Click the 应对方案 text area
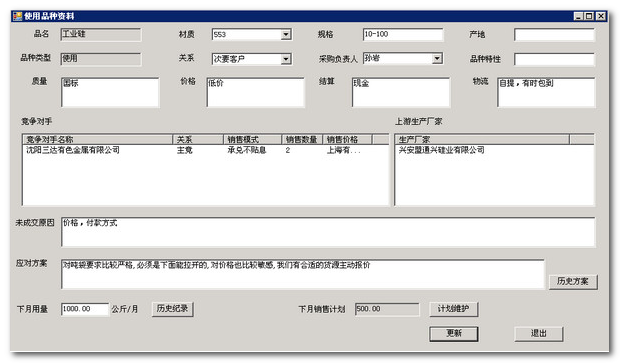The image size is (620, 363). [303, 274]
